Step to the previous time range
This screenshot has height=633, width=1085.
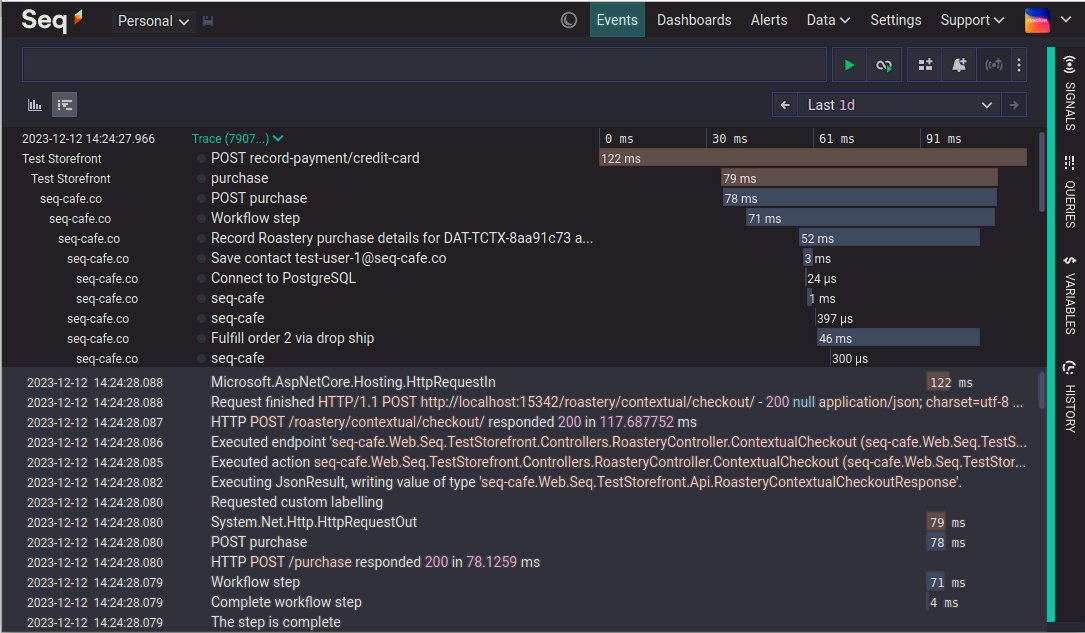tap(785, 104)
